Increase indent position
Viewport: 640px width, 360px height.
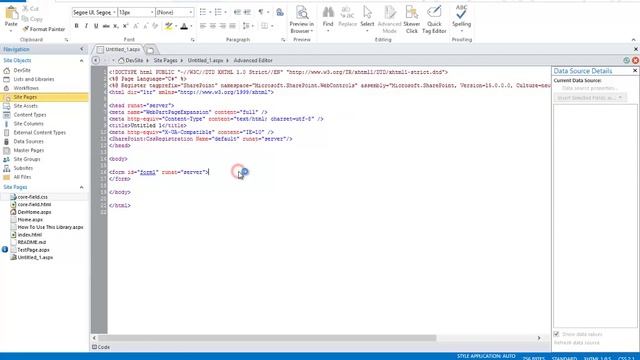coord(247,12)
